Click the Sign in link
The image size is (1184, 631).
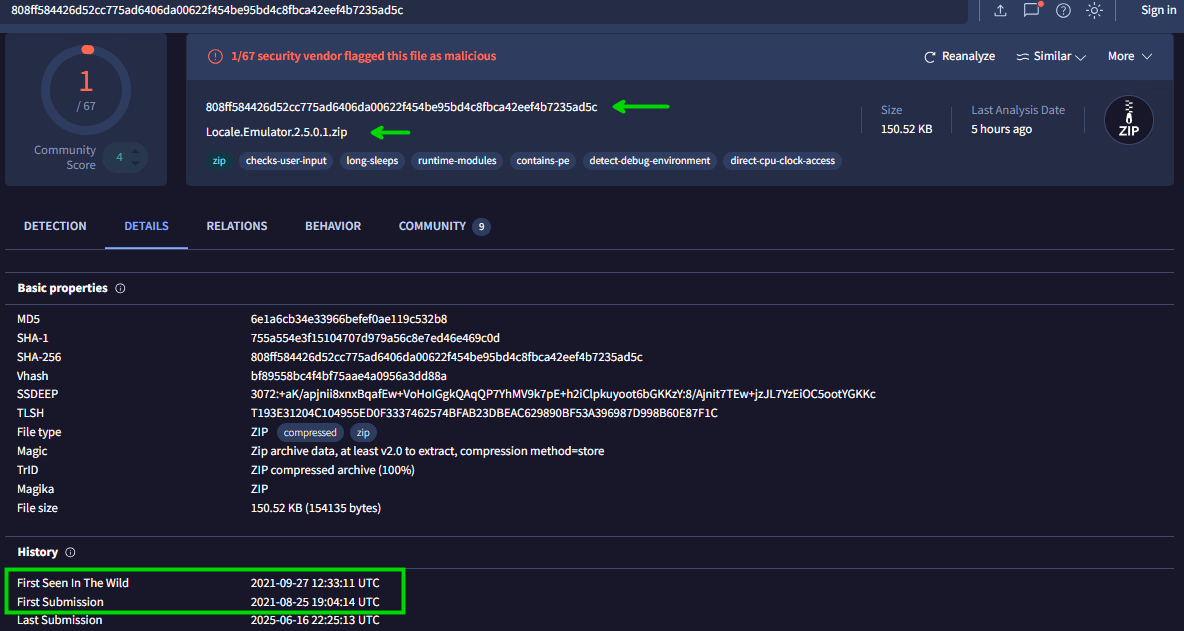(1158, 10)
